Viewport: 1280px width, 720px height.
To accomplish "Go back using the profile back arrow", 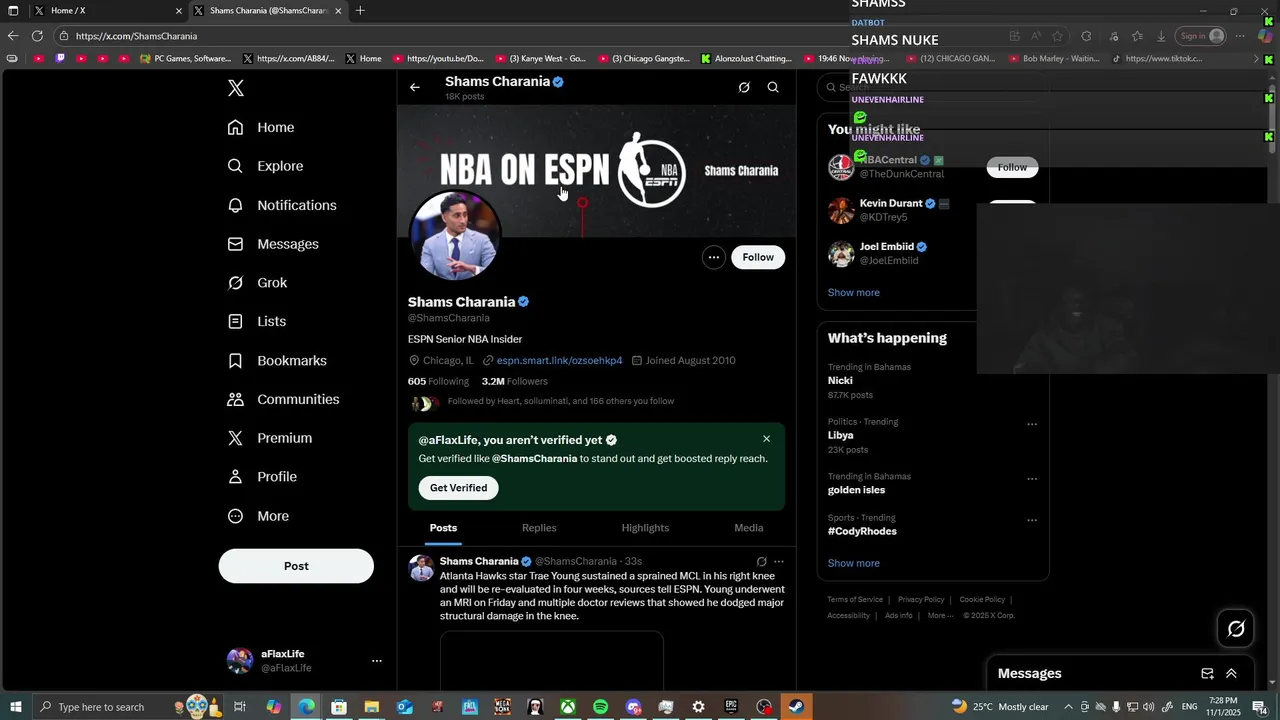I will (415, 87).
